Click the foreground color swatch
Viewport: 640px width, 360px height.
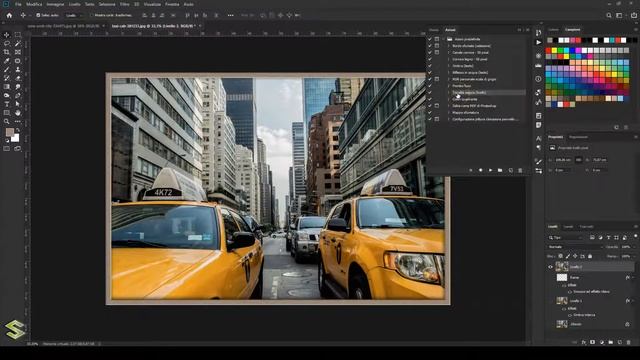coord(9,132)
